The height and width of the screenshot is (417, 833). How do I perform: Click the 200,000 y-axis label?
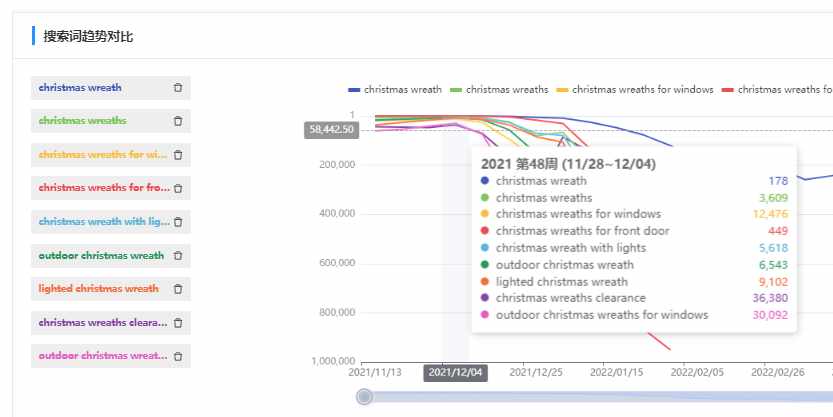click(x=337, y=165)
